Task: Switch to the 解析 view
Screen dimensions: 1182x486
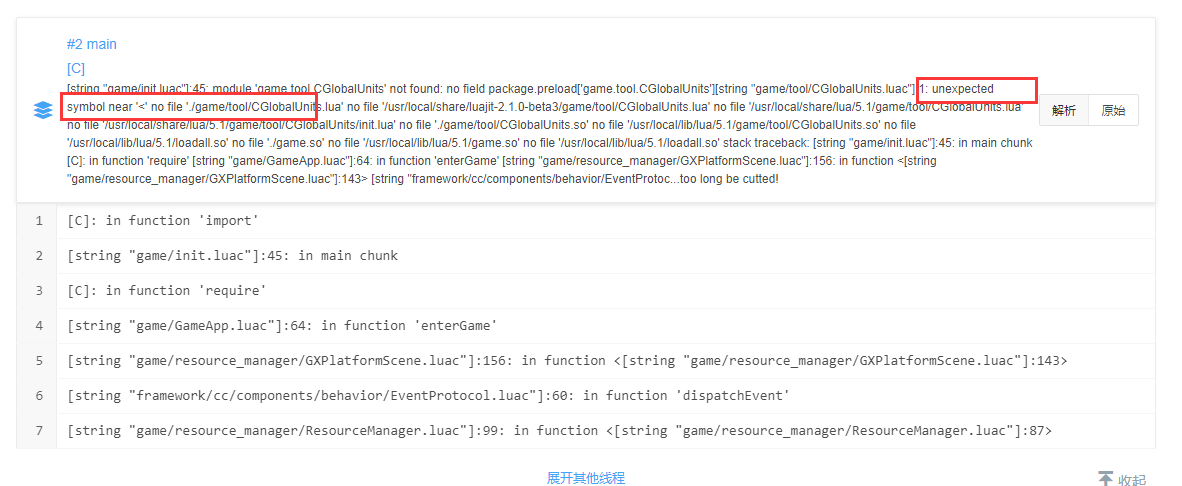Action: click(x=1064, y=110)
